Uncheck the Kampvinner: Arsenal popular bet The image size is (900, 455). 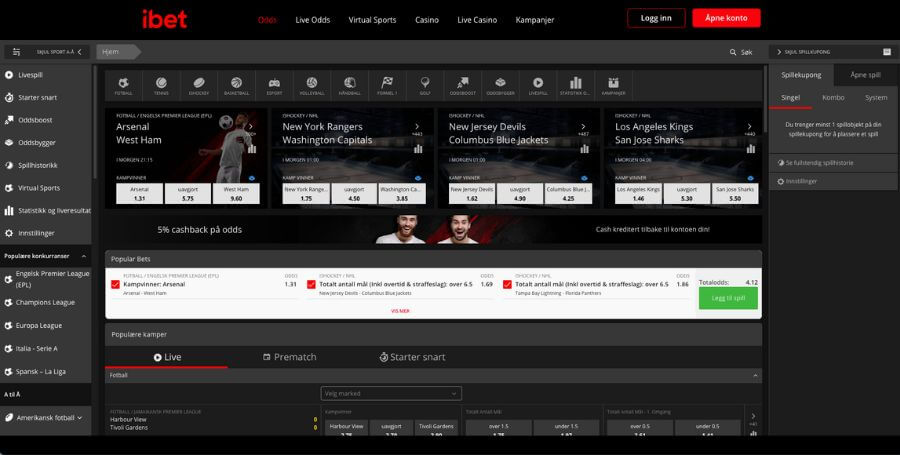pos(115,284)
